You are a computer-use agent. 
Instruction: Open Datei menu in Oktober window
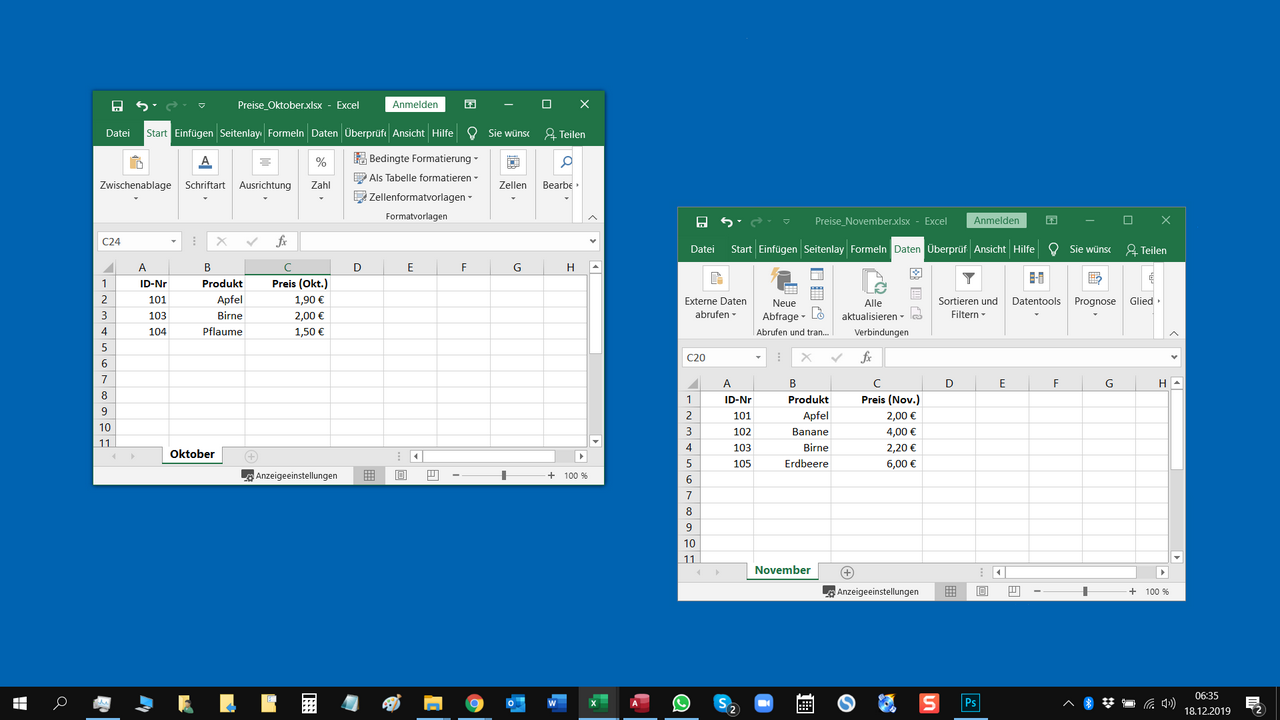[x=118, y=133]
